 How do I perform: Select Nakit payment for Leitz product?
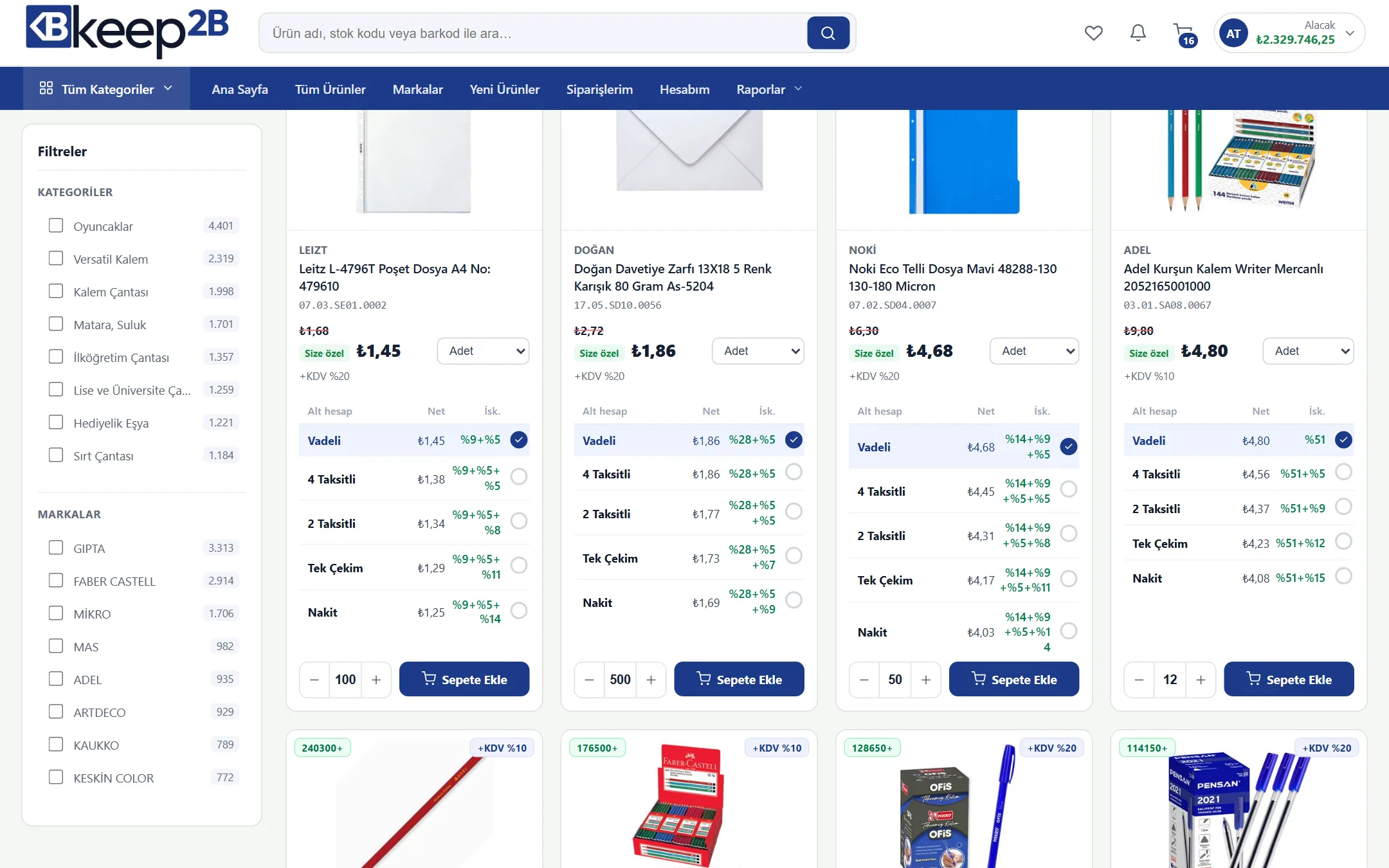tap(519, 611)
